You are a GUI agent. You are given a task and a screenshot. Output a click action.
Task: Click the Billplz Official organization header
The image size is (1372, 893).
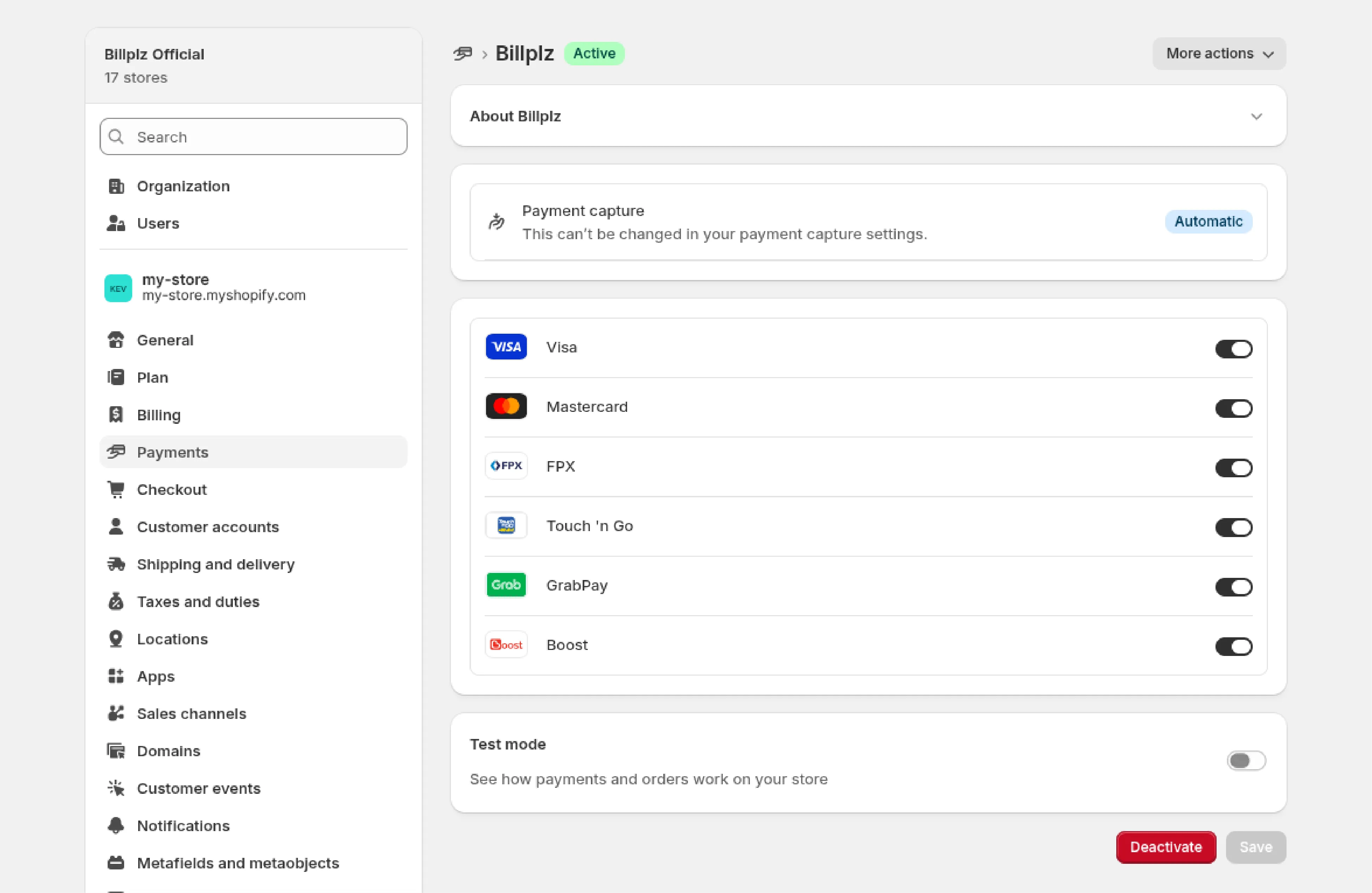[254, 66]
